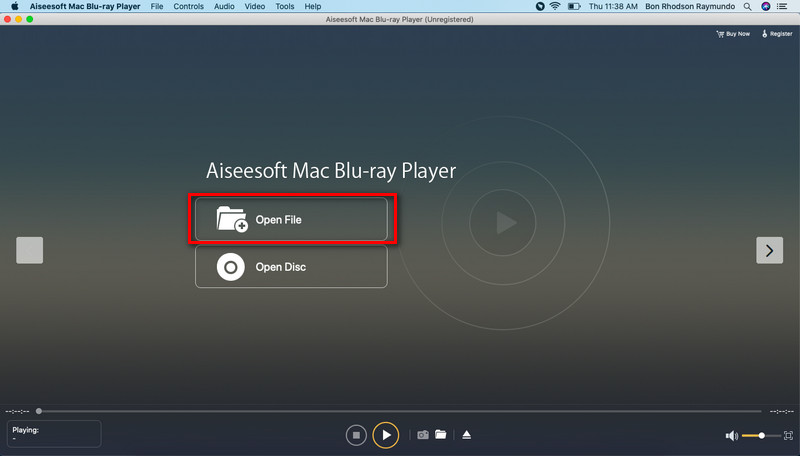
Task: Take a snapshot with the camera icon
Action: (x=423, y=435)
